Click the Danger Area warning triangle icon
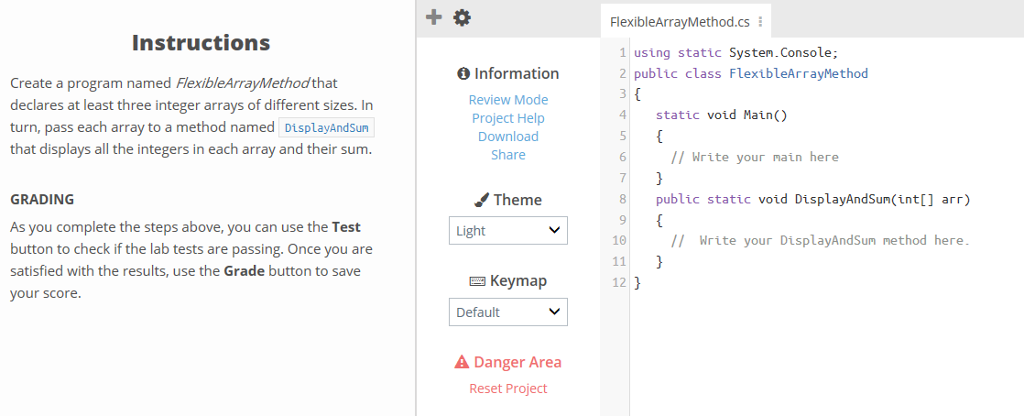Viewport: 1024px width, 416px height. pos(462,362)
